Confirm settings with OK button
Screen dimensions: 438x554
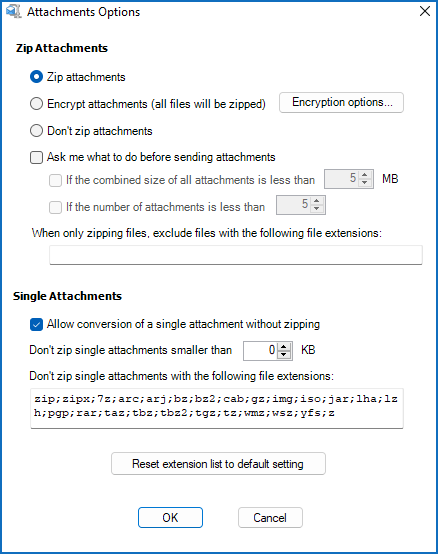170,518
